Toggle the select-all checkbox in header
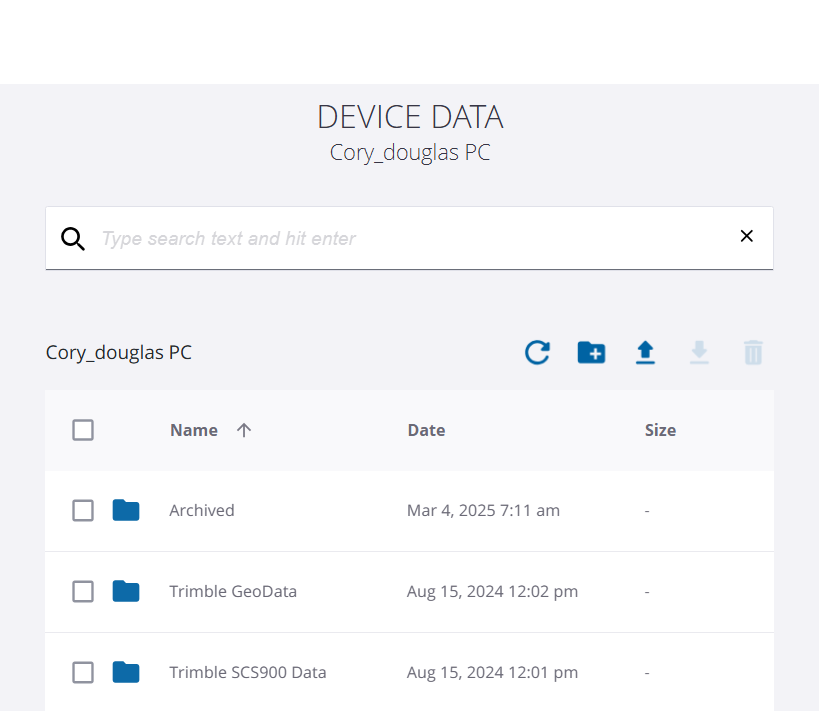Viewport: 819px width, 711px height. (x=83, y=430)
